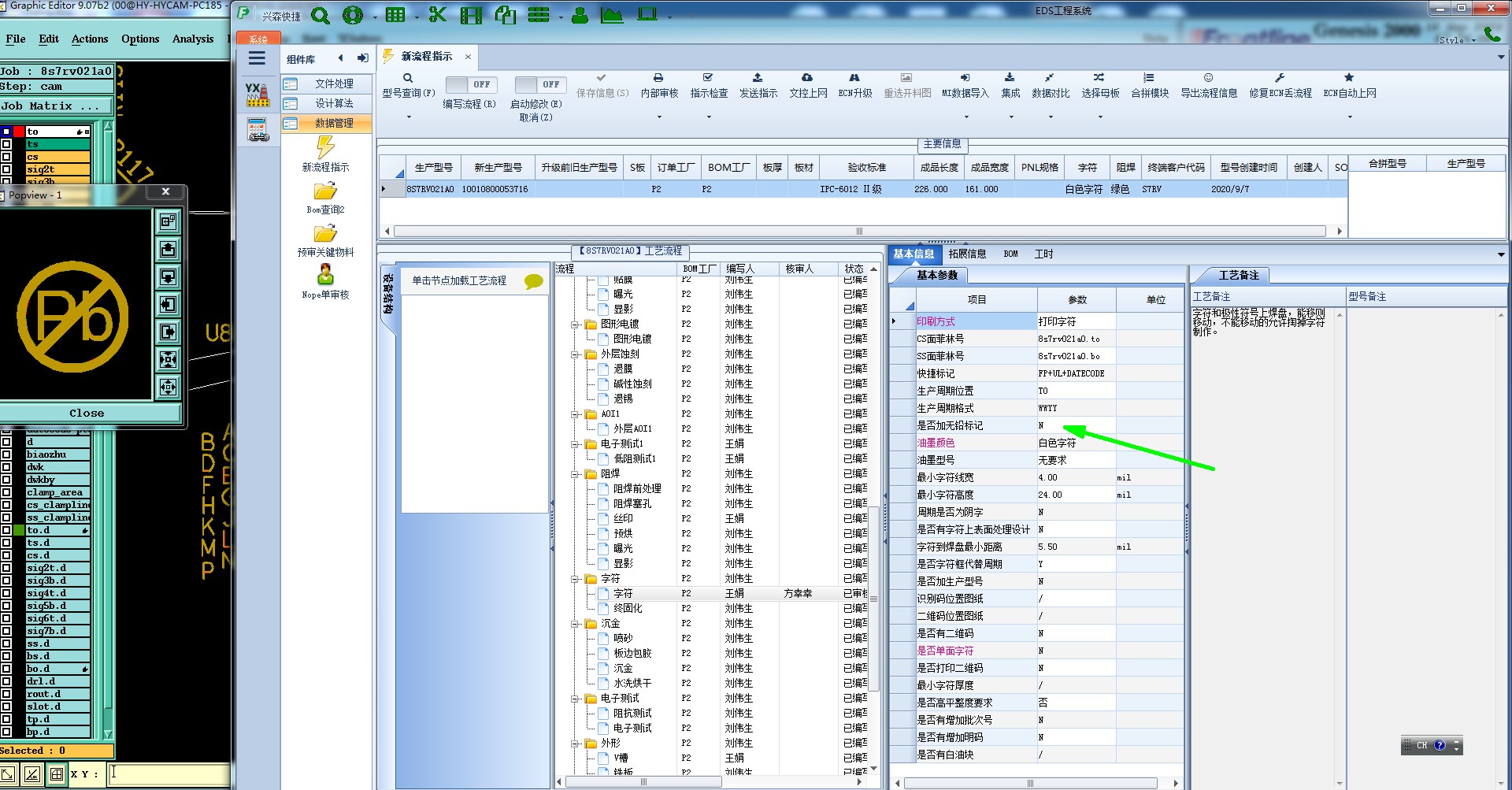Viewport: 1512px width, 790px height.
Task: Click the green table grid icon
Action: 395,15
